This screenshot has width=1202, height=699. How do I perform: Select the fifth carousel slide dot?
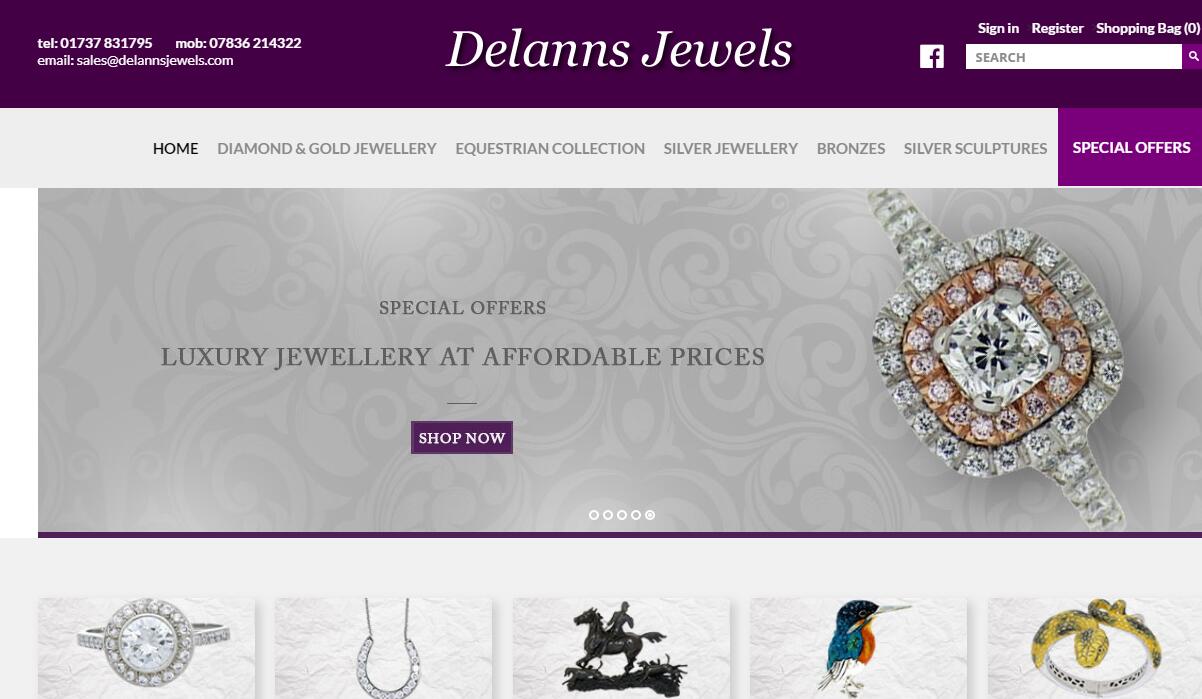(650, 515)
